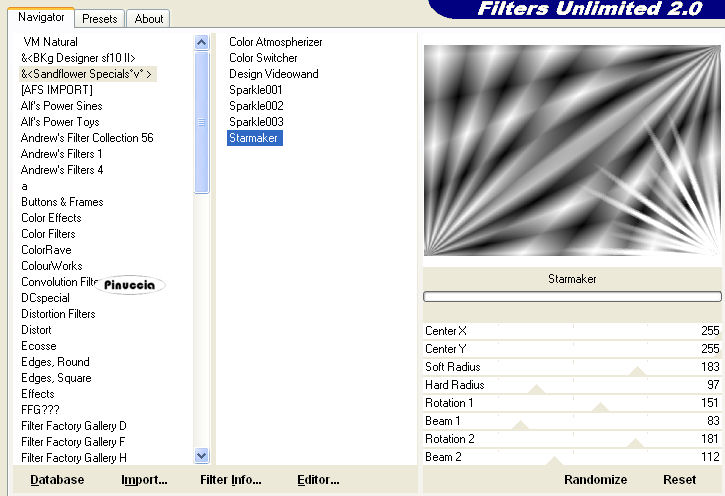Adjust the Beam 2 slider handle
The height and width of the screenshot is (496, 725).
click(x=554, y=460)
